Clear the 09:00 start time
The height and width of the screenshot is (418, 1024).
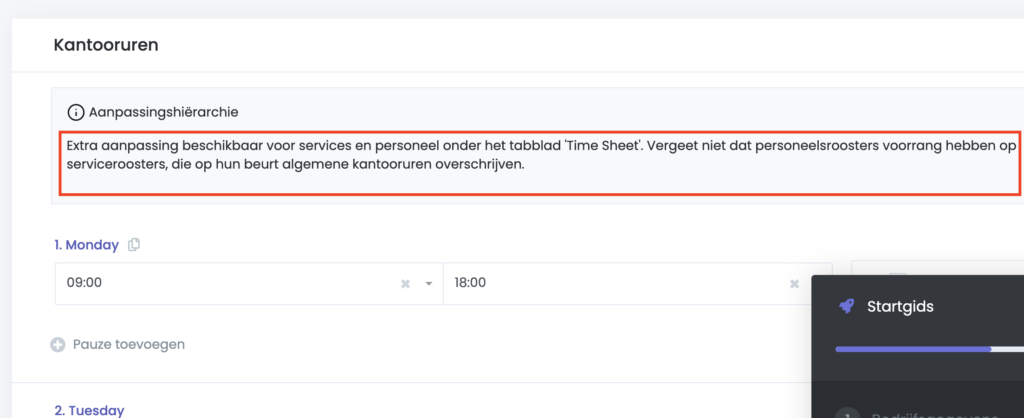405,284
